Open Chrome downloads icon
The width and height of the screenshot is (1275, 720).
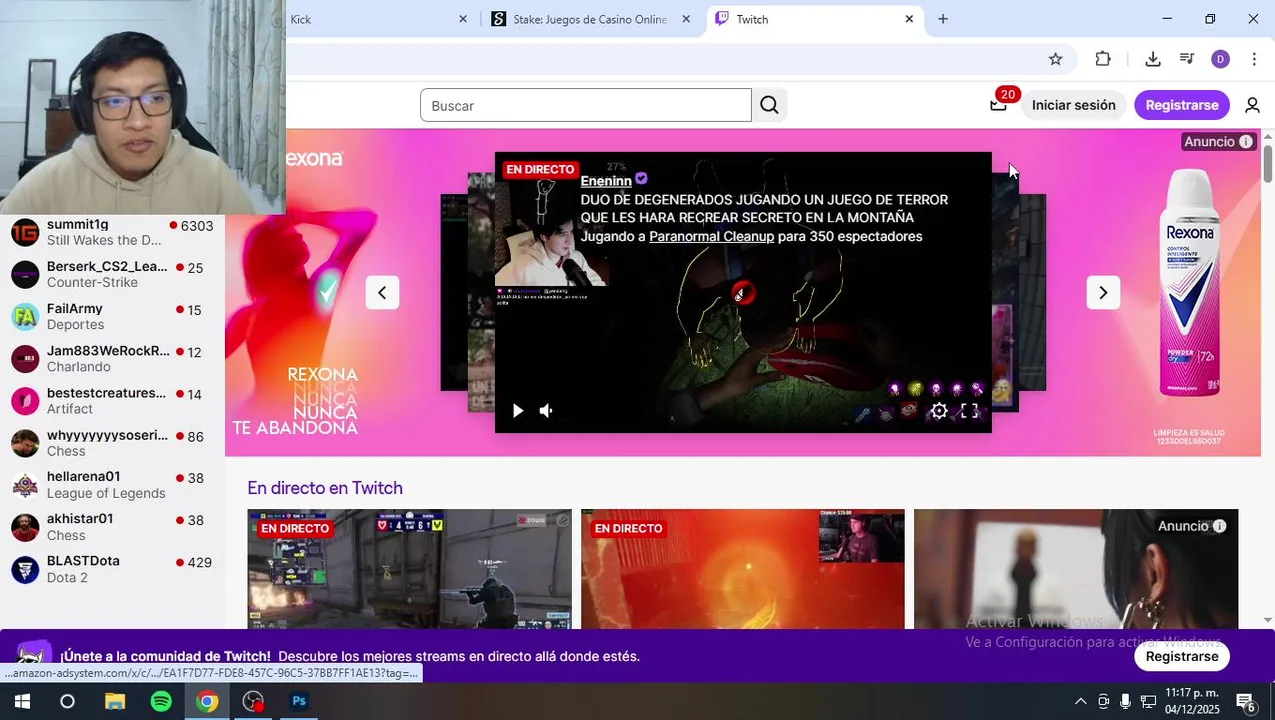pyautogui.click(x=1152, y=59)
